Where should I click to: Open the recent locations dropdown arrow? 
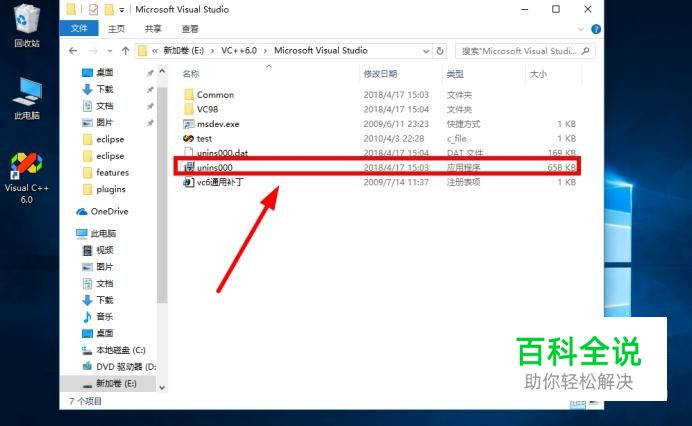coord(109,51)
